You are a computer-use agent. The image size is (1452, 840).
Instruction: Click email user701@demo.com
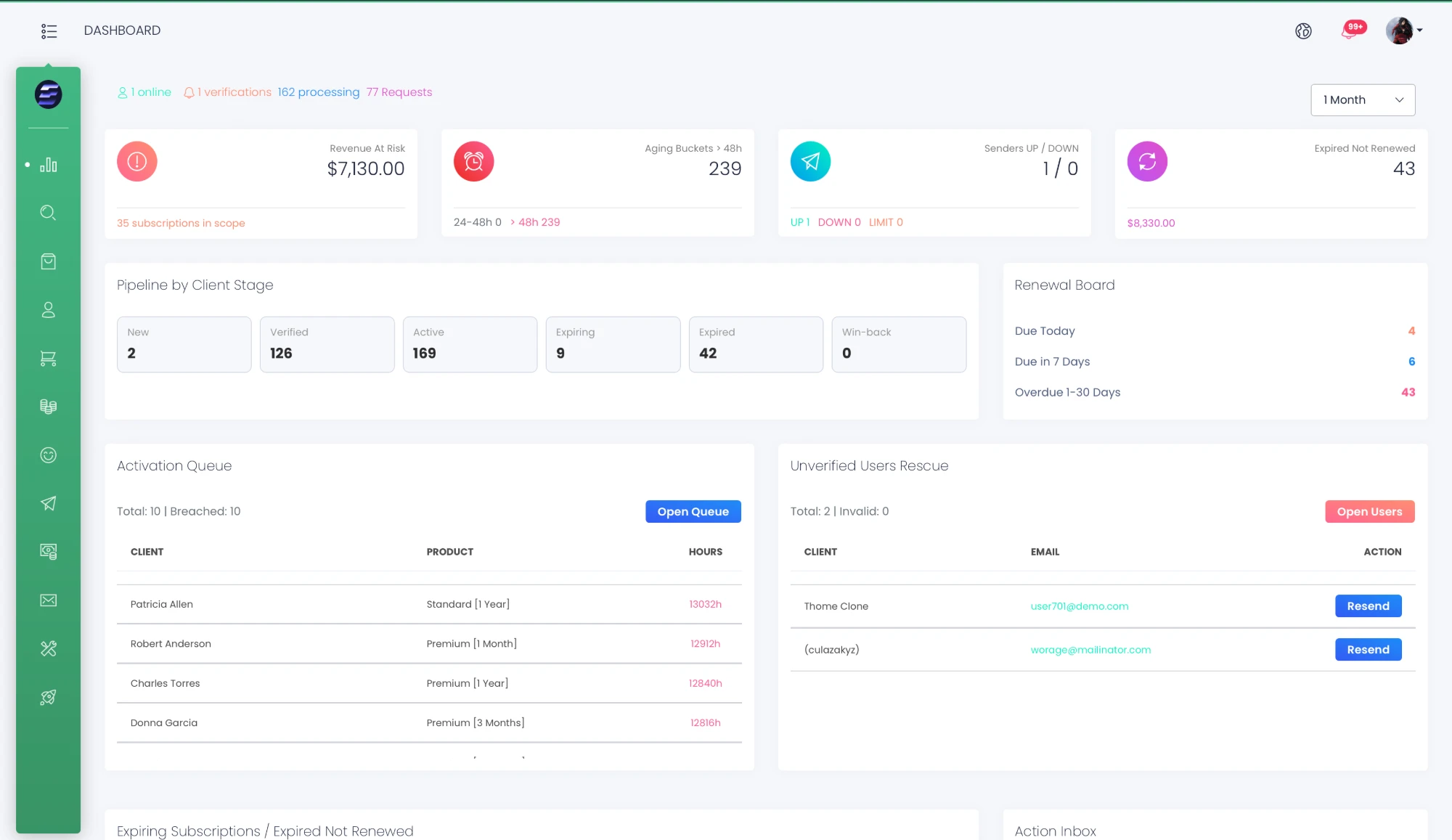coord(1080,606)
